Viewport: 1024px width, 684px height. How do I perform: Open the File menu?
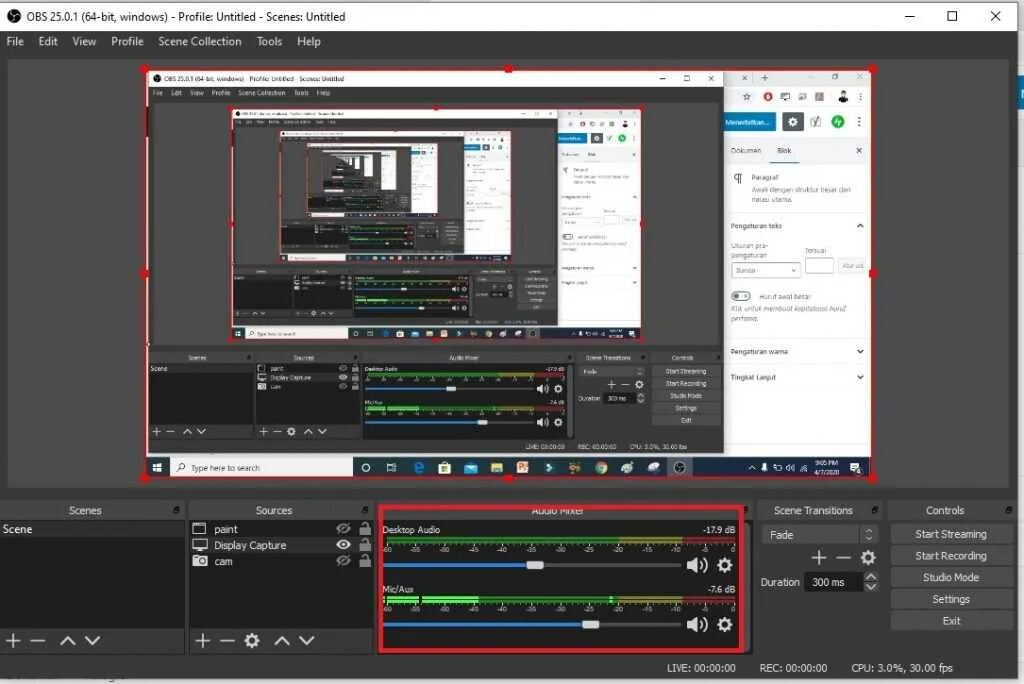(15, 41)
